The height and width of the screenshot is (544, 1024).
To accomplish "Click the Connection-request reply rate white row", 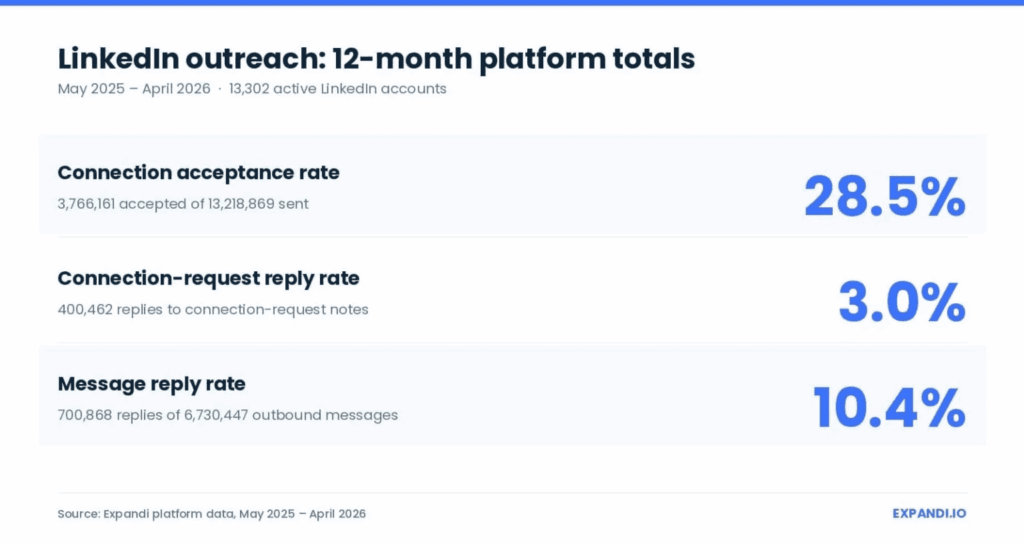I will pyautogui.click(x=512, y=290).
